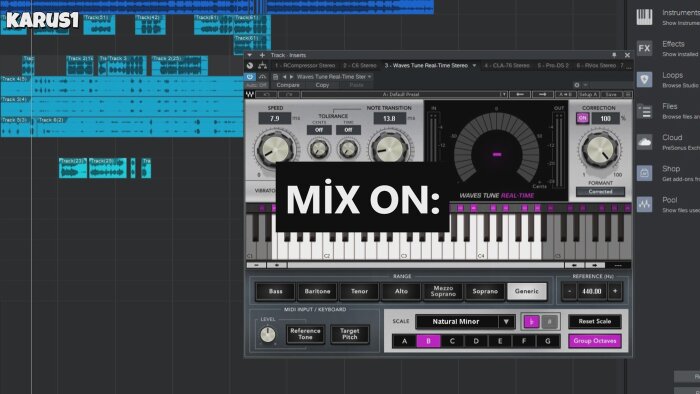Open the Shop bag icon
Image resolution: width=700 pixels, height=394 pixels.
644,173
